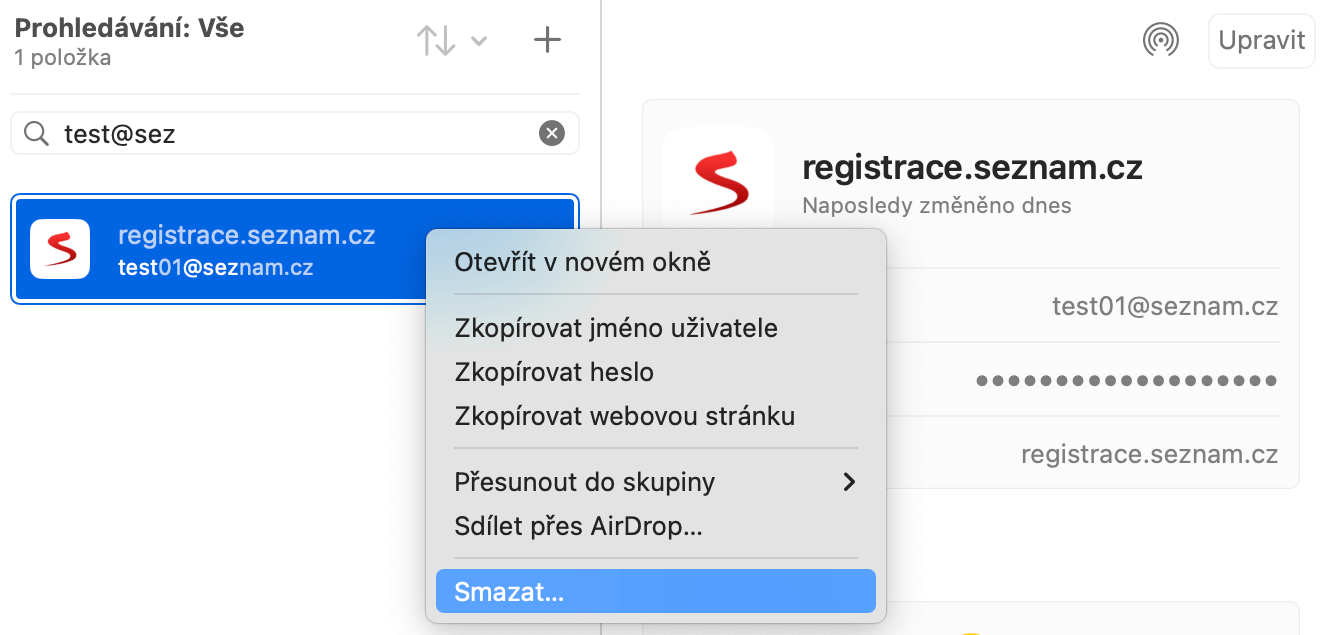Select Smazat… to delete the entry

pos(509,592)
